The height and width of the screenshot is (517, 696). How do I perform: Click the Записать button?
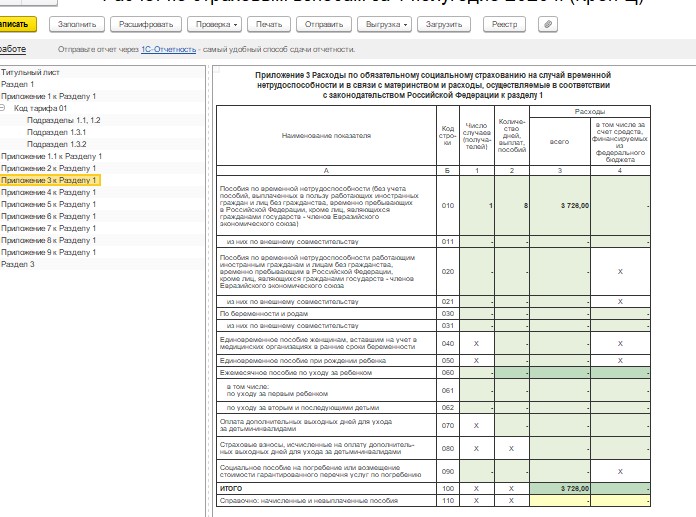16,24
